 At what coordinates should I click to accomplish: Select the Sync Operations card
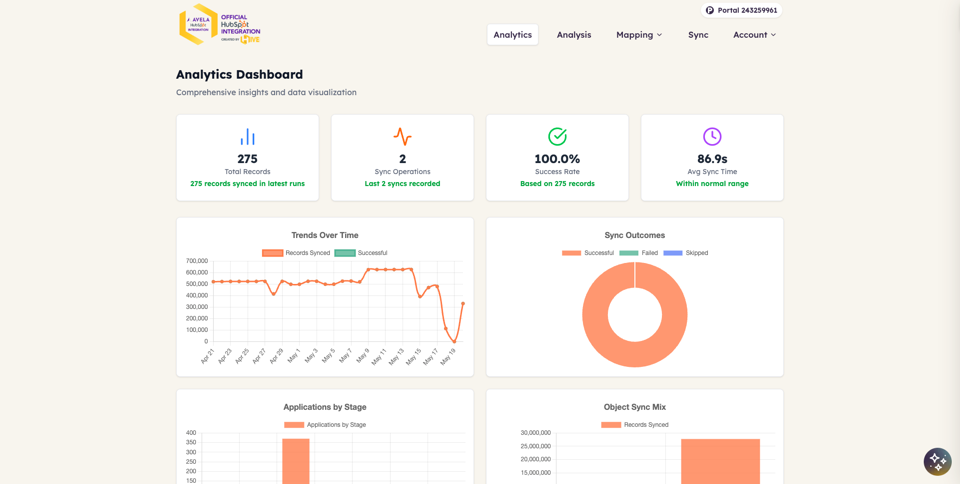pos(402,157)
